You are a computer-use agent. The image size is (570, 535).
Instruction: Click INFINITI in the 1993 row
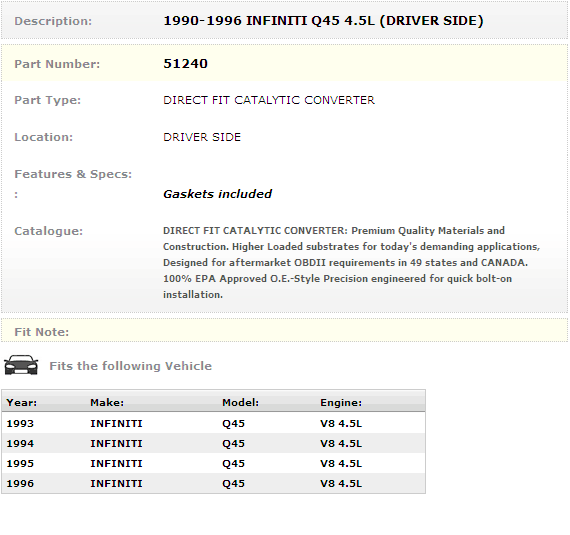click(x=116, y=423)
